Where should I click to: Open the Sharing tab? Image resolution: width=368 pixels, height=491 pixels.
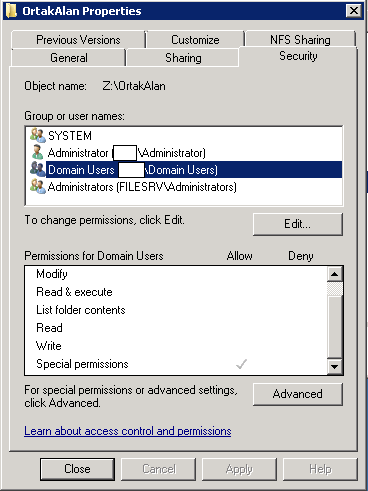click(x=183, y=58)
